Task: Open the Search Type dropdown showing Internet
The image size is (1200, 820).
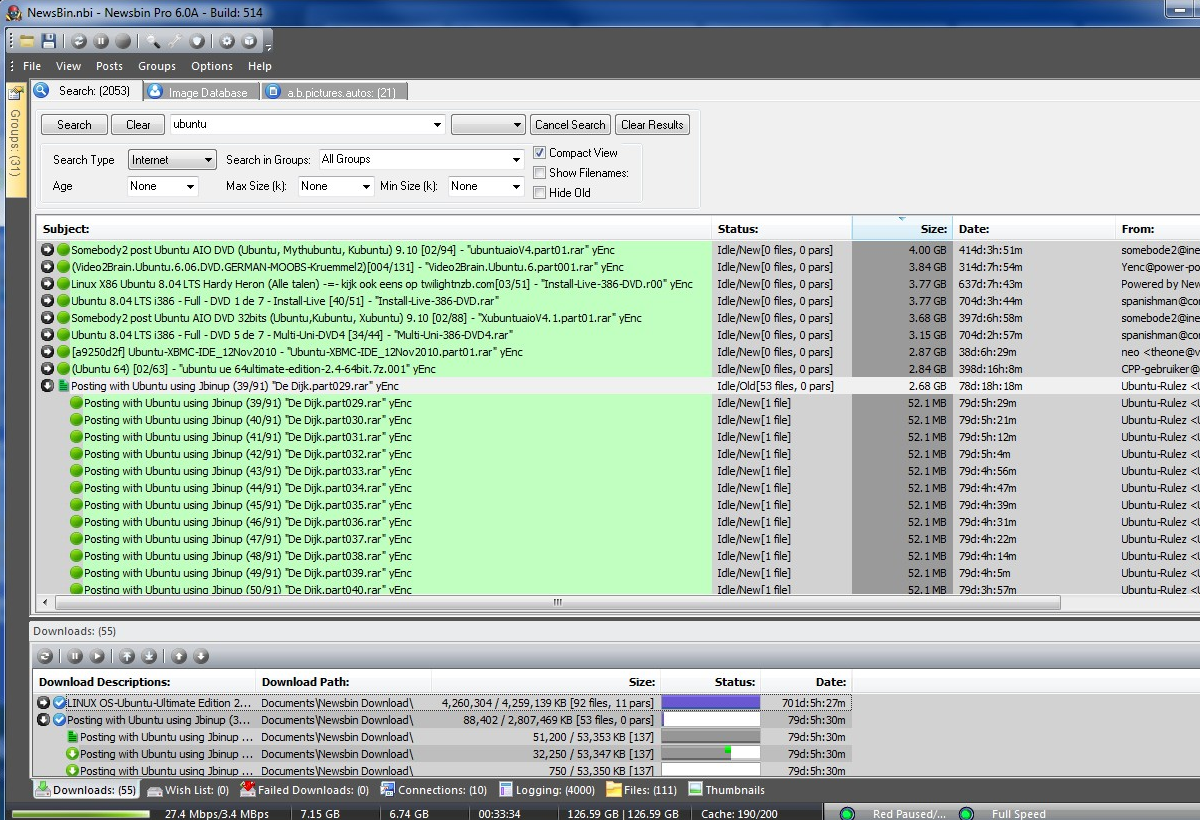Action: [x=172, y=160]
